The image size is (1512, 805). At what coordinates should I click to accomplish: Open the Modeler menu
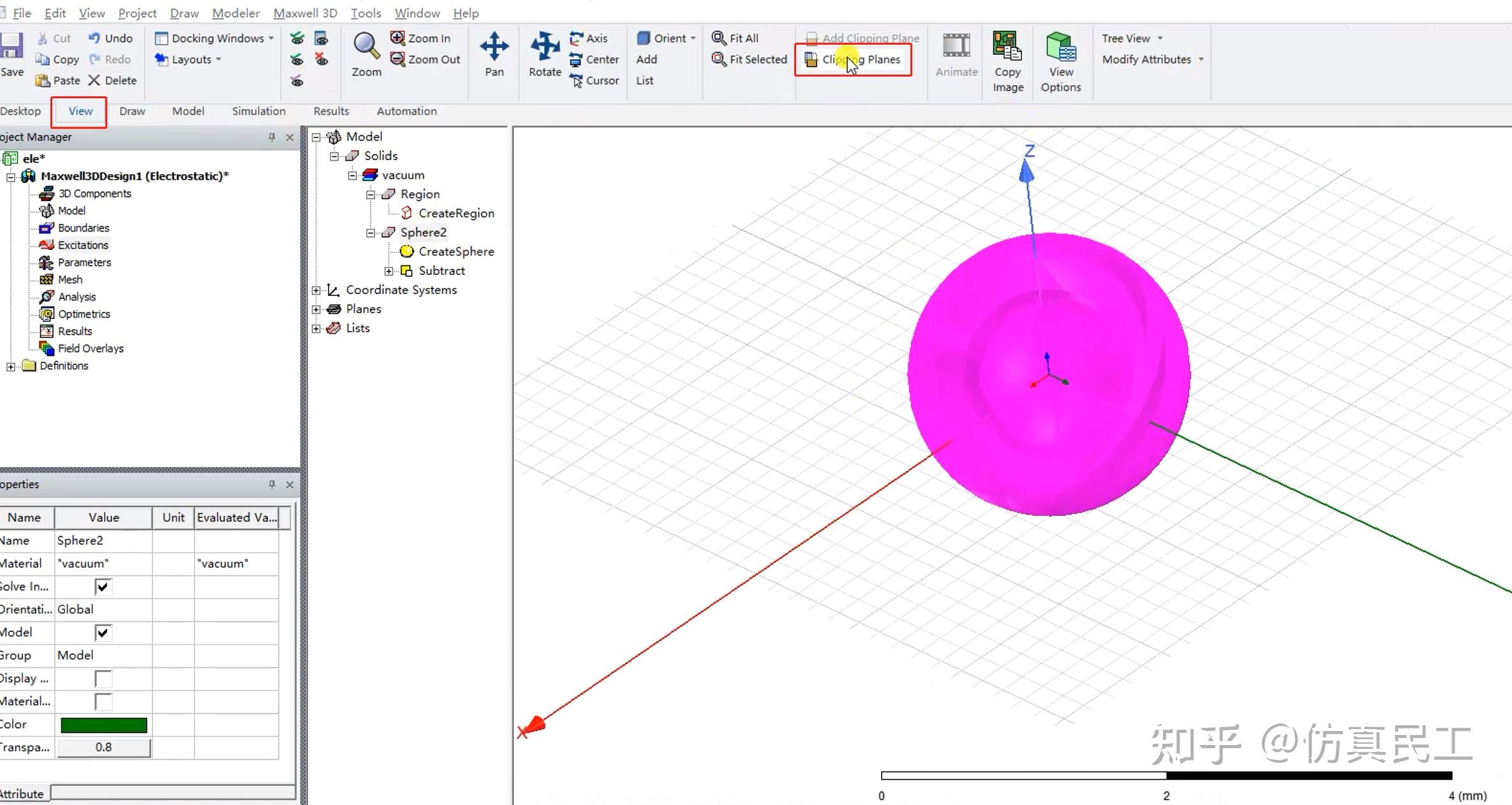[235, 13]
